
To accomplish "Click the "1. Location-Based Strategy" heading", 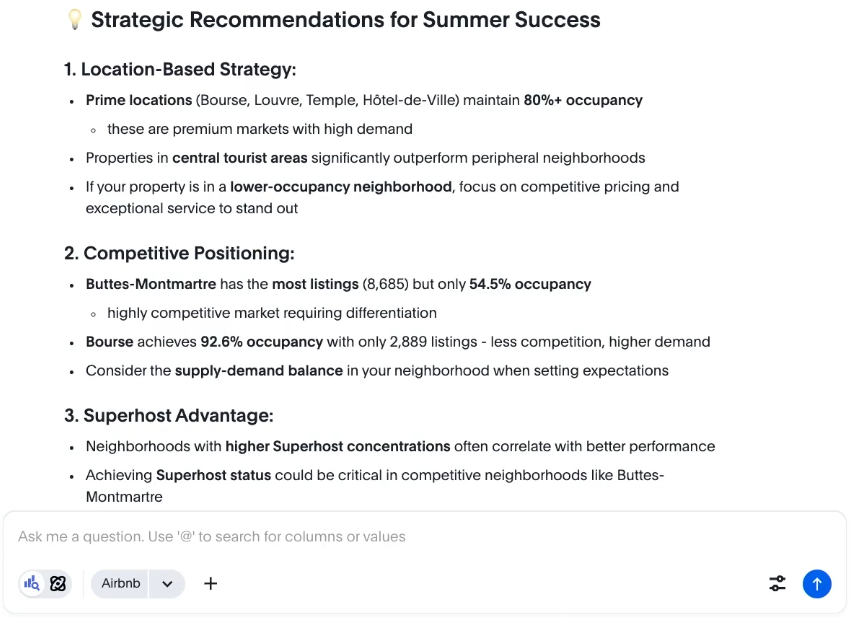I will [x=180, y=70].
